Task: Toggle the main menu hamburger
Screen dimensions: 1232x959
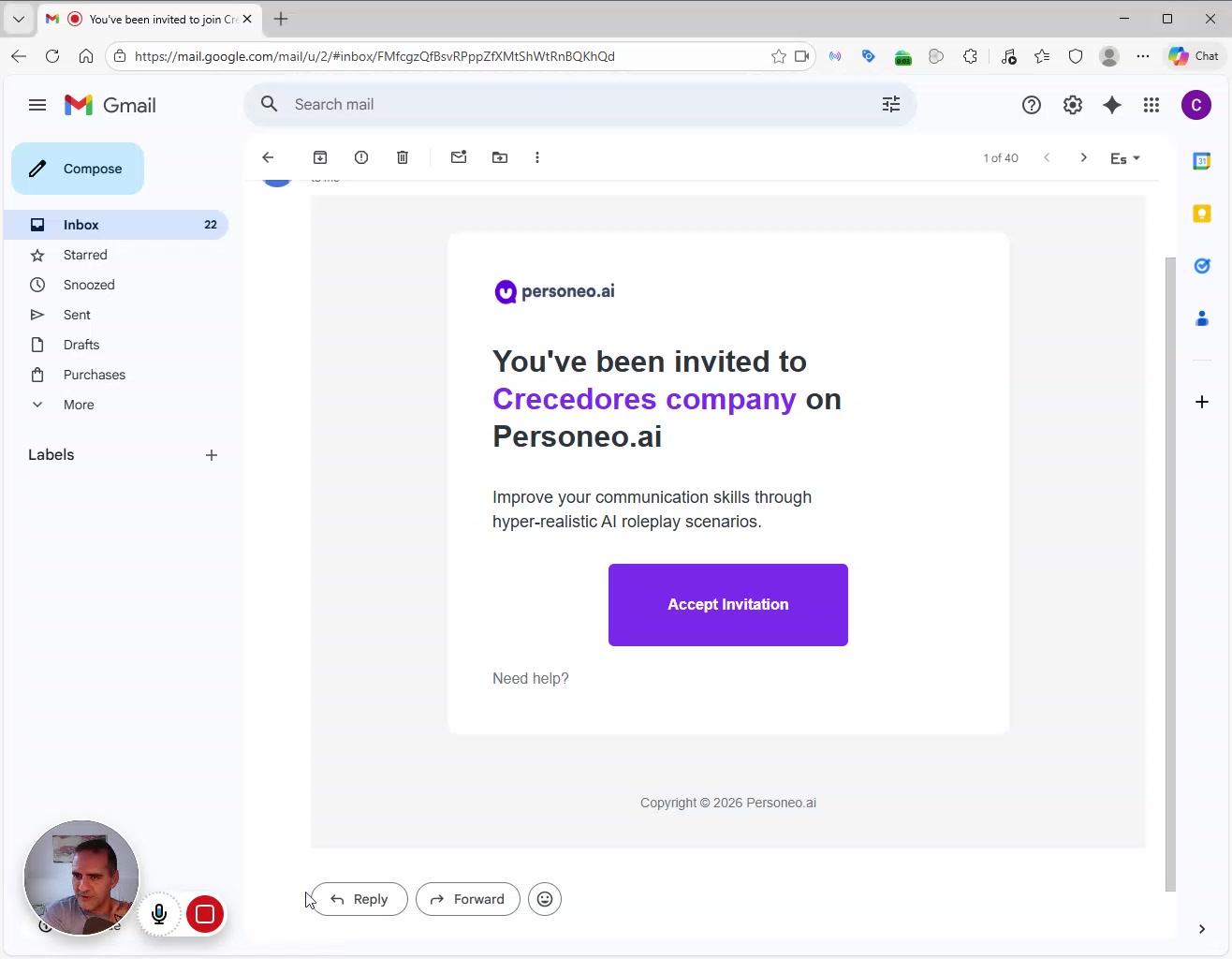Action: click(x=37, y=105)
